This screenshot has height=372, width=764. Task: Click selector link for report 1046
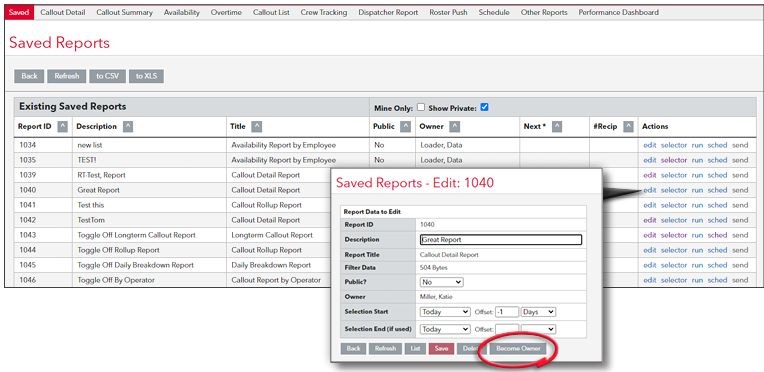pos(674,280)
